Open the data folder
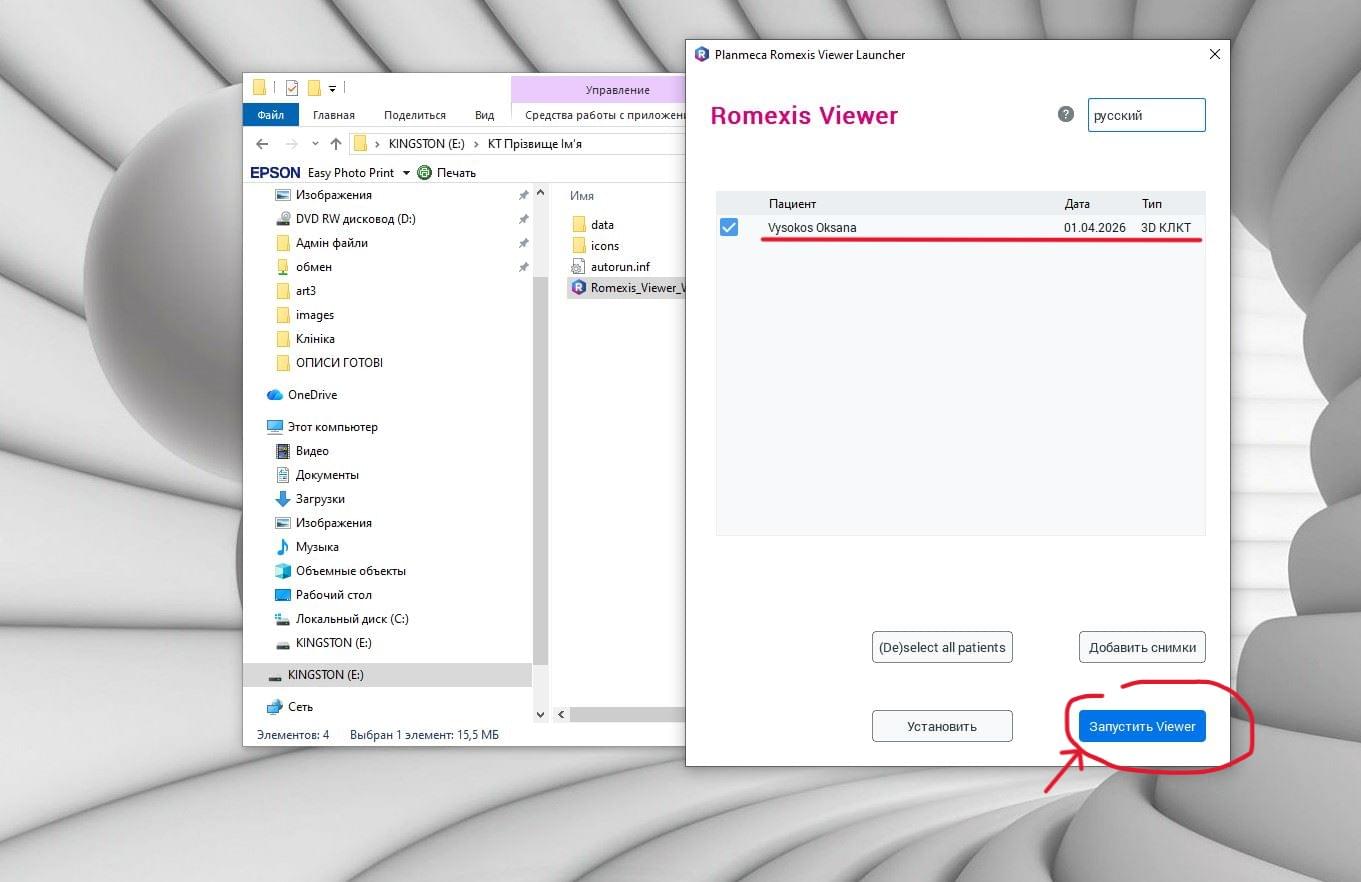 coord(601,225)
